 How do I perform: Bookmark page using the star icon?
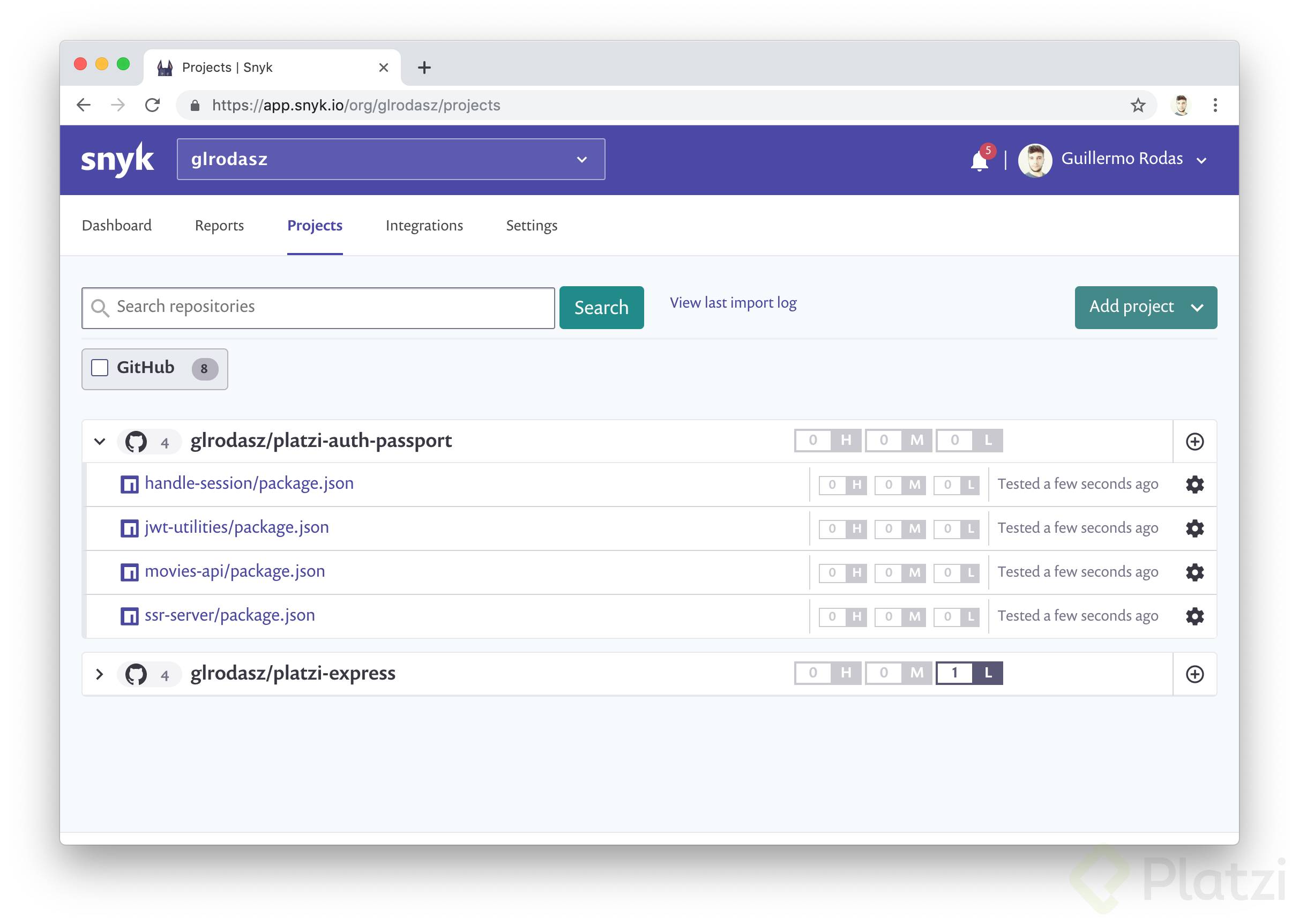point(1138,105)
